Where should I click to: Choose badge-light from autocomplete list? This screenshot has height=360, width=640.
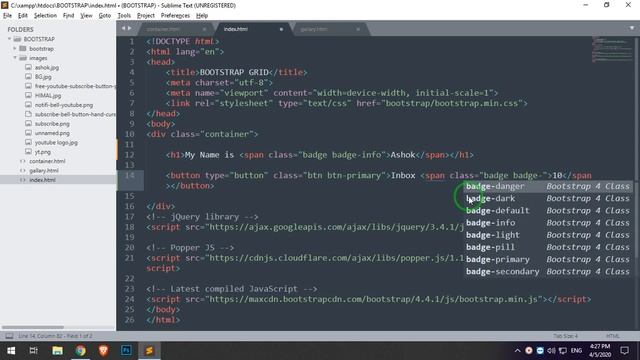548,235
